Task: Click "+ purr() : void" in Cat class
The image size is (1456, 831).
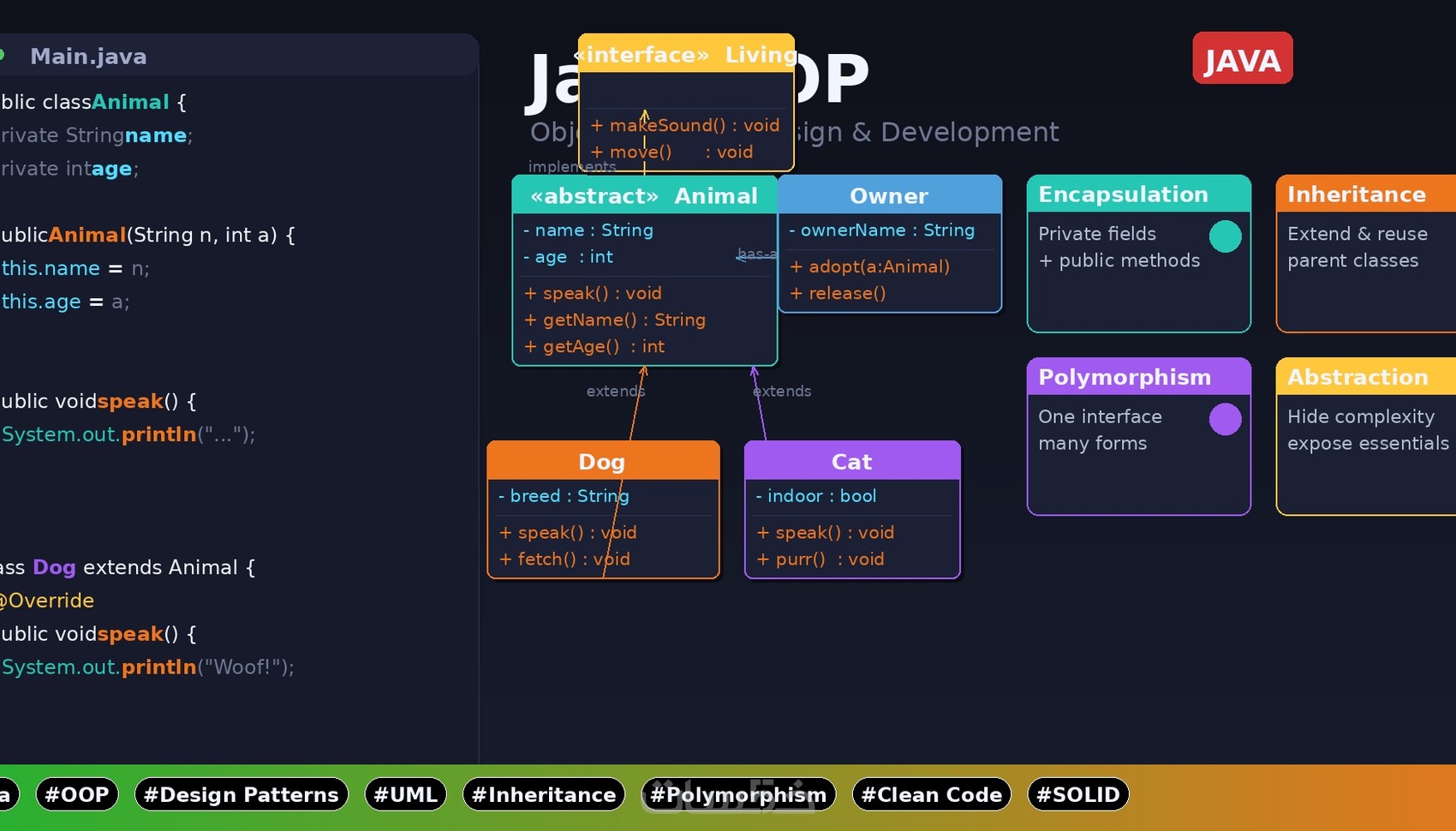Action: [x=820, y=559]
